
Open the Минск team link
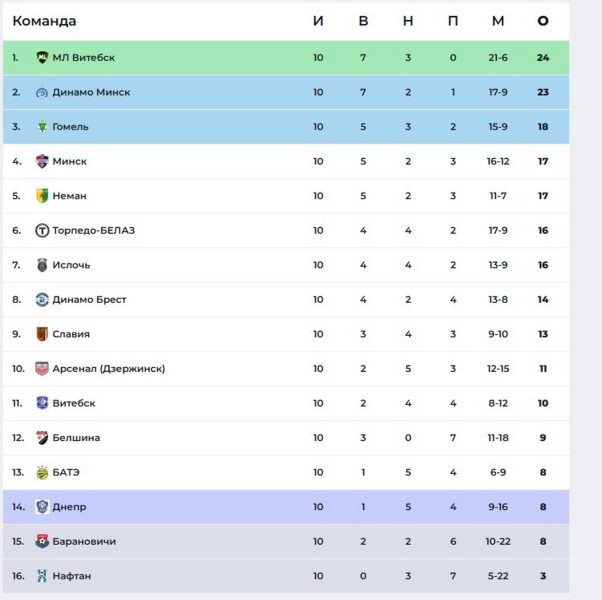[69, 161]
